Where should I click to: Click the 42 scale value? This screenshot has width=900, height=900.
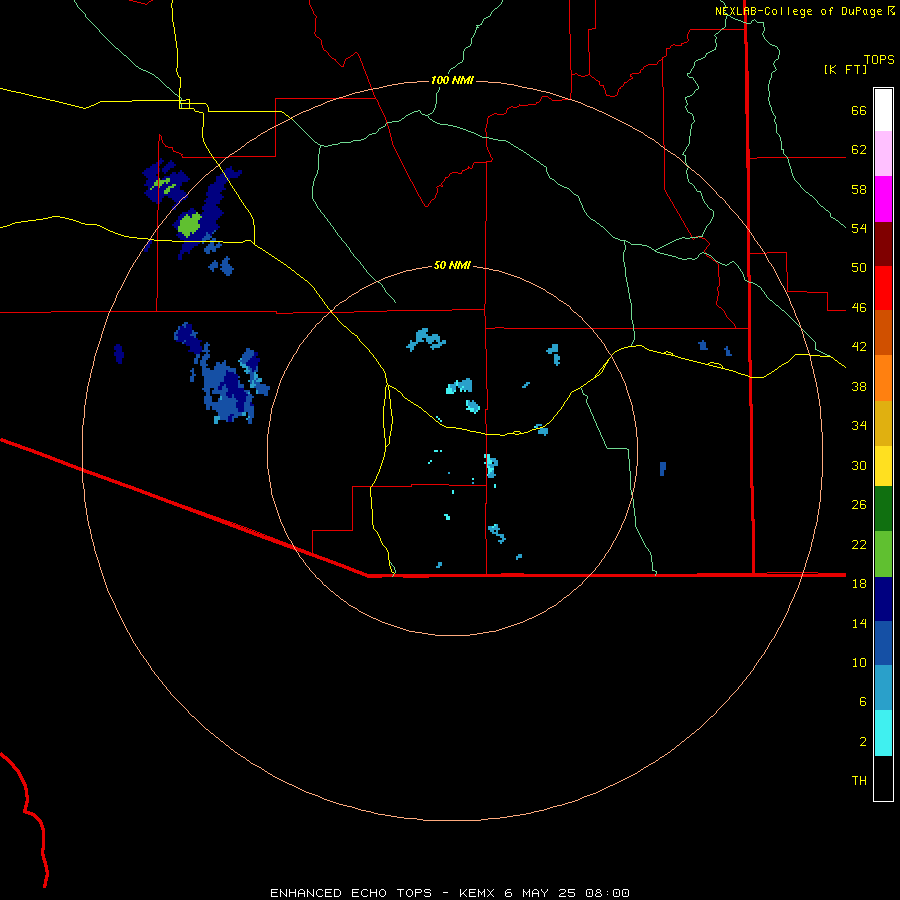pyautogui.click(x=859, y=347)
